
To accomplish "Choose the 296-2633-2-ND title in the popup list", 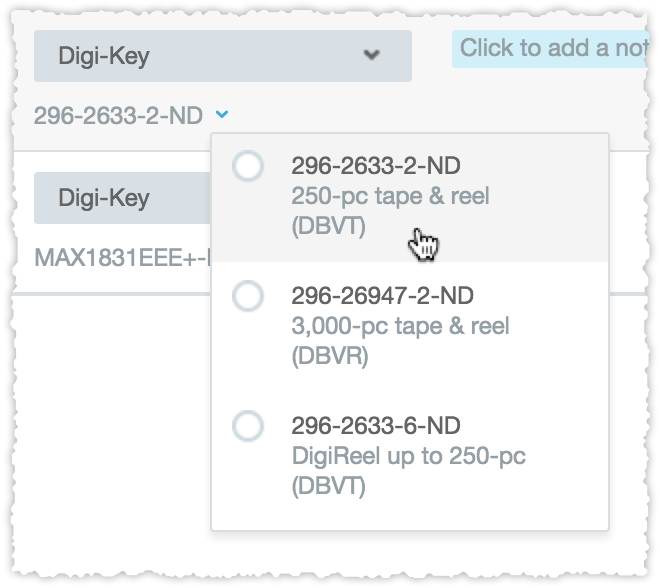I will [376, 165].
